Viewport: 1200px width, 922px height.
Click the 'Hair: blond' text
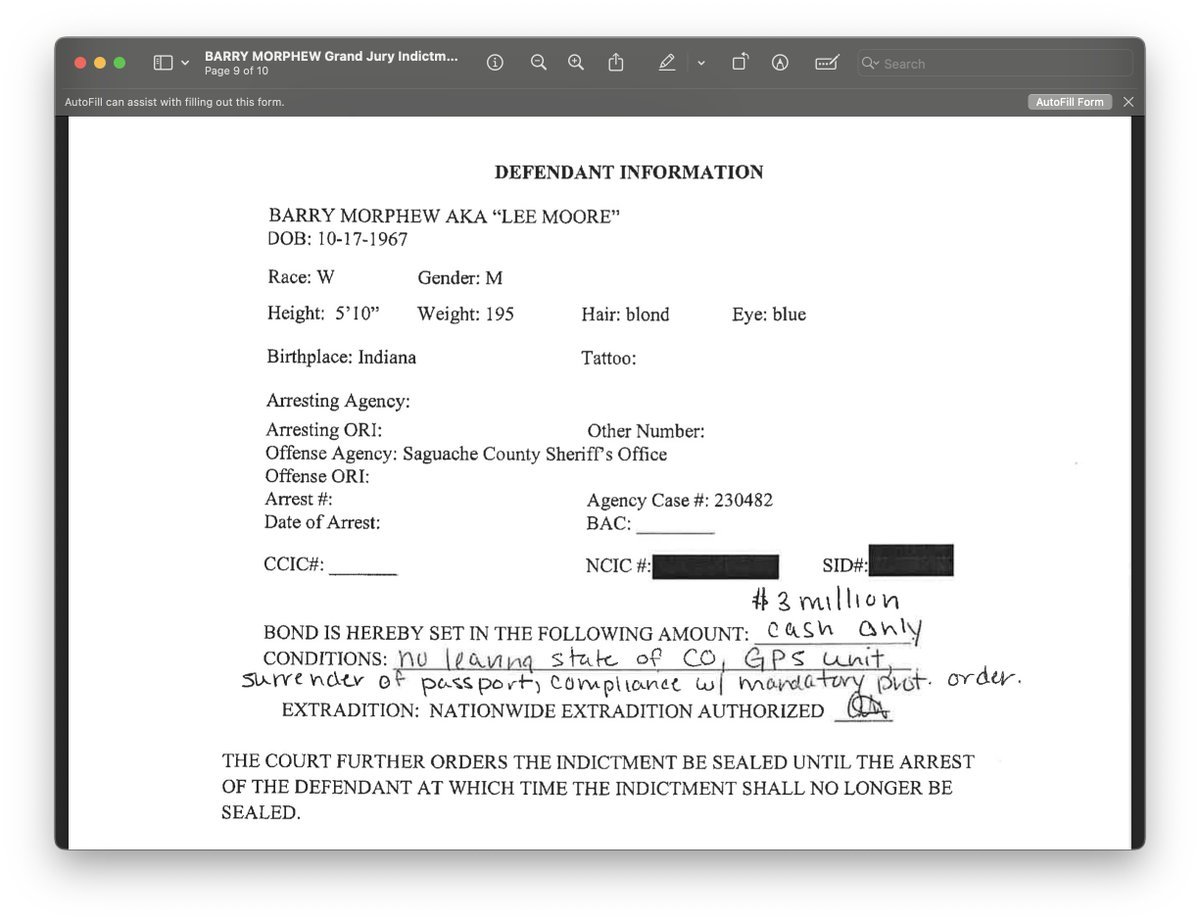(625, 314)
